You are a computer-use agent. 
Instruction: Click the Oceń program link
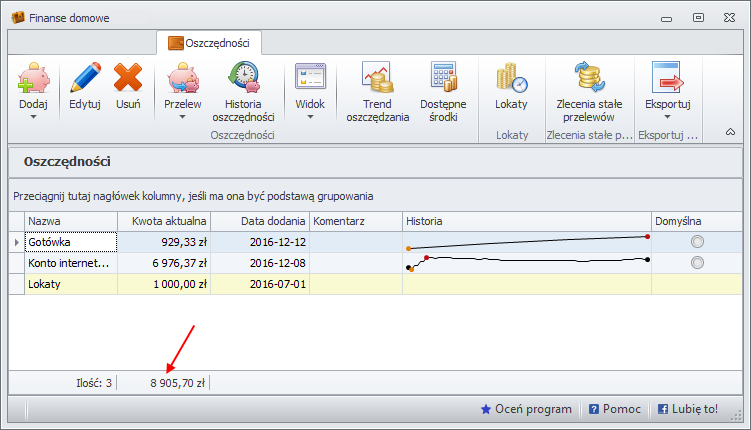point(526,409)
